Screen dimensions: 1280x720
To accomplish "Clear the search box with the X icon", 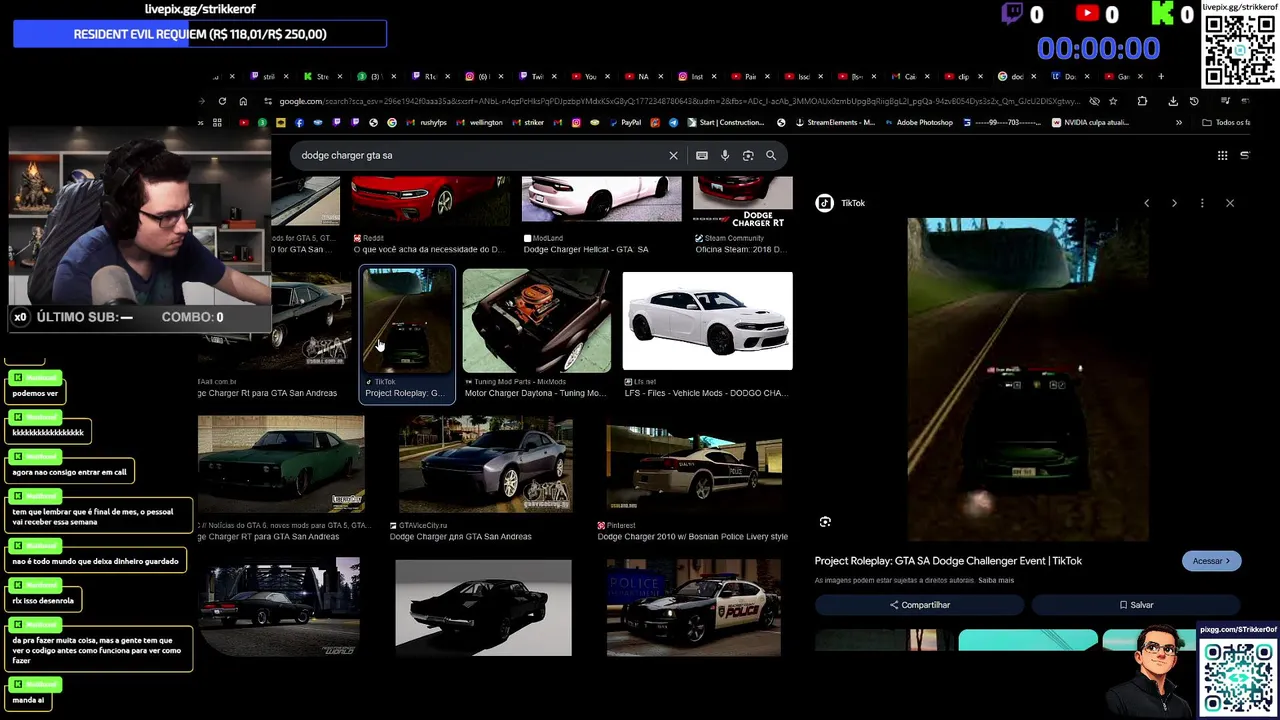I will pyautogui.click(x=673, y=155).
